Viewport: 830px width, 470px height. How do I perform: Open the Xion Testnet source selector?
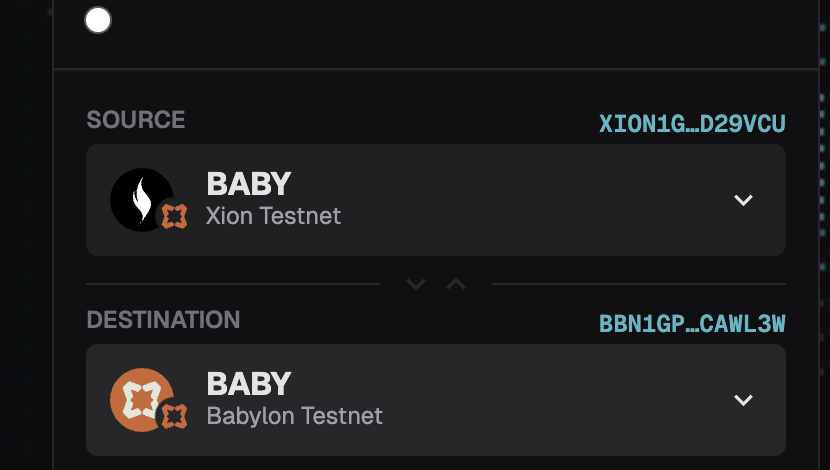pyautogui.click(x=436, y=200)
